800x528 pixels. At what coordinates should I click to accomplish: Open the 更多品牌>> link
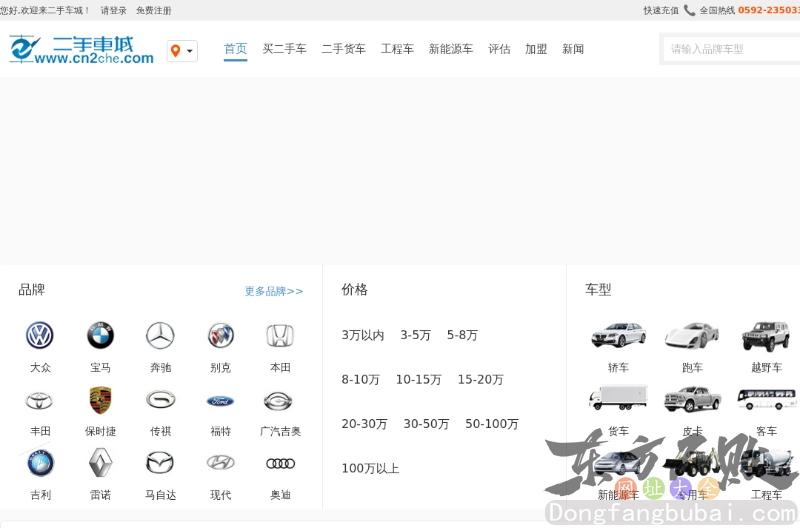click(274, 291)
